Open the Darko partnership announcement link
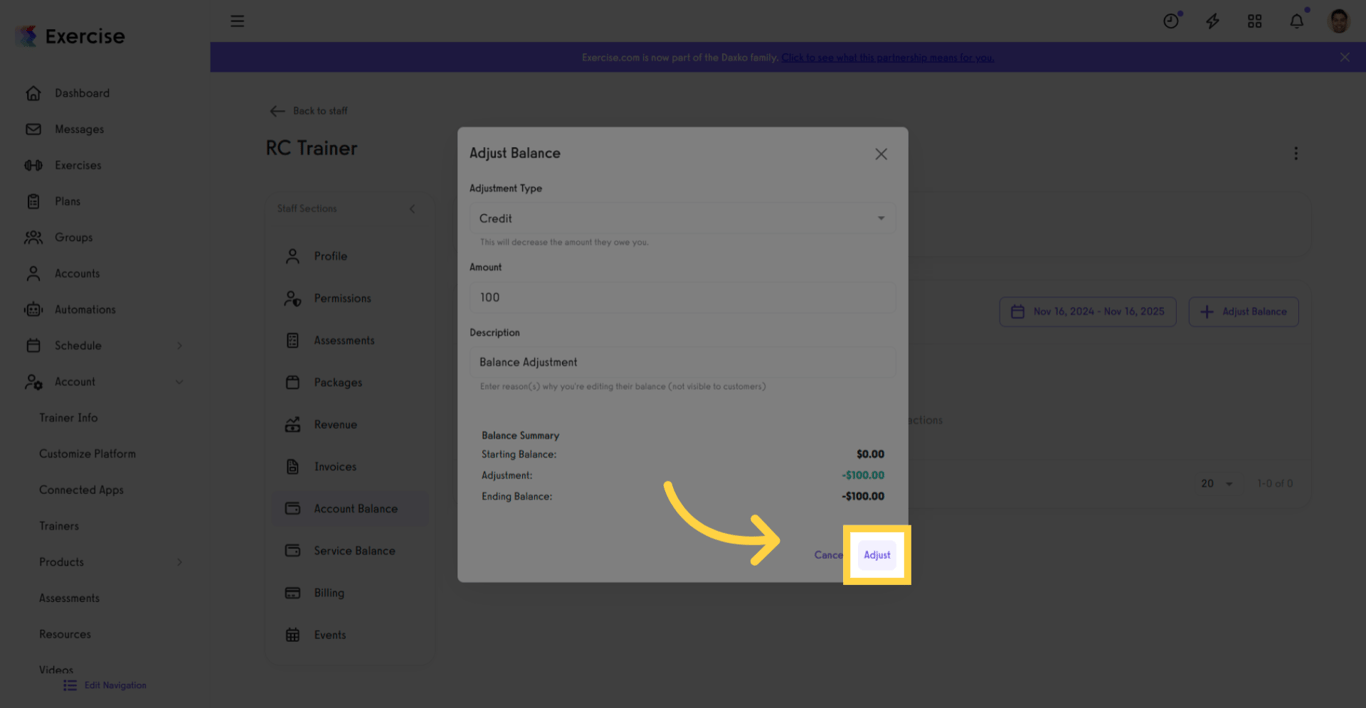 [887, 57]
